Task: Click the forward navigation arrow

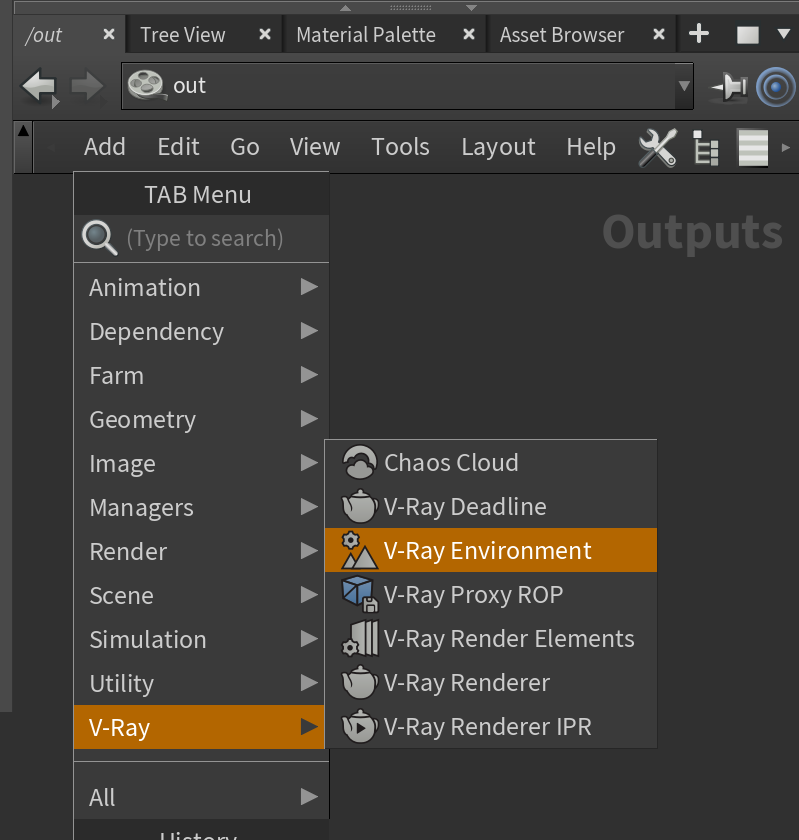Action: click(87, 86)
